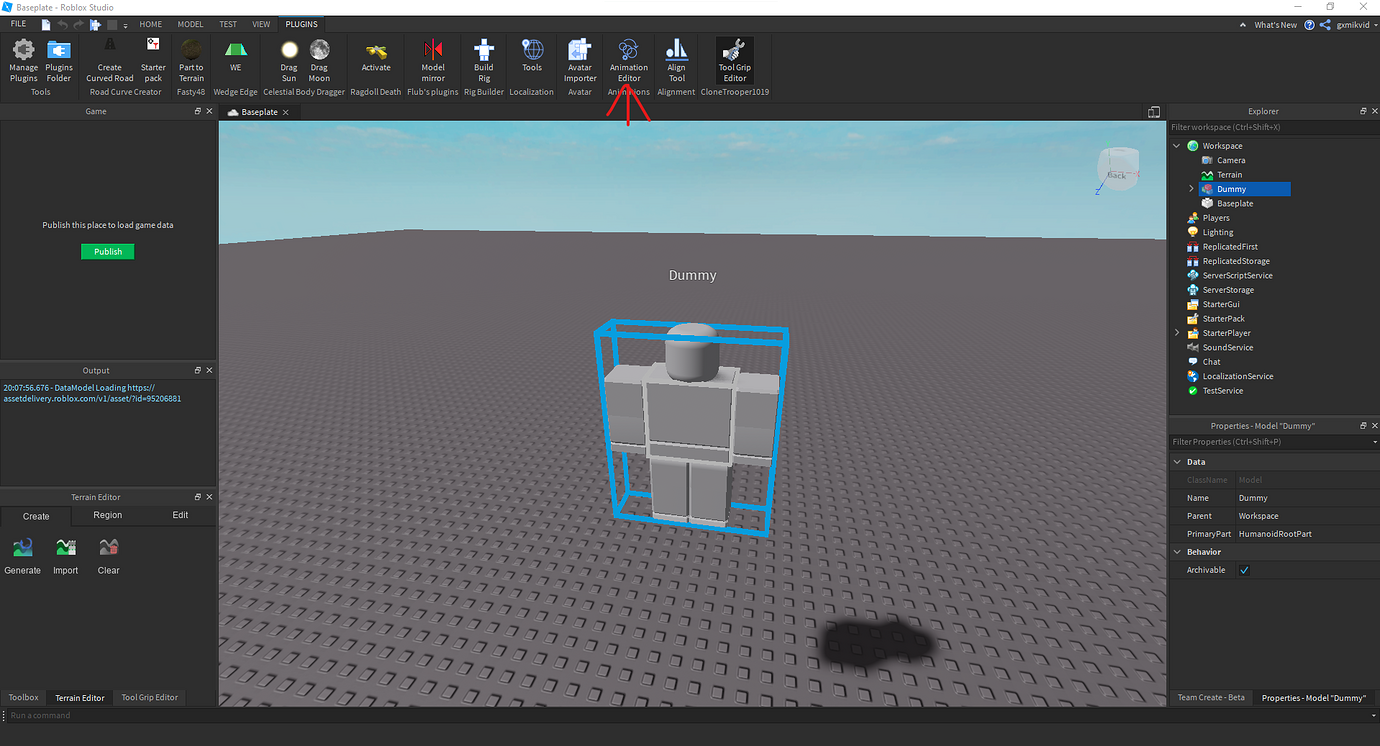Screen dimensions: 1380x746
Task: Open the Align Tool
Action: 675,58
